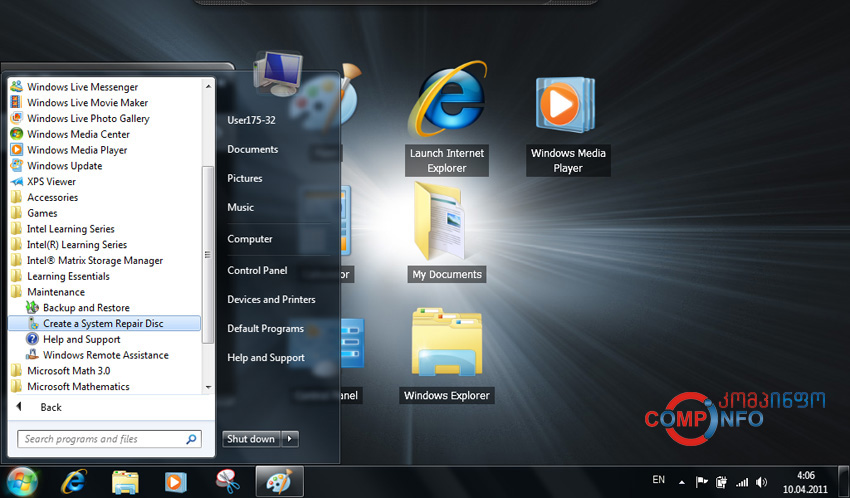Image resolution: width=850 pixels, height=498 pixels.
Task: Select Windows Media Player desktop icon
Action: (x=568, y=125)
